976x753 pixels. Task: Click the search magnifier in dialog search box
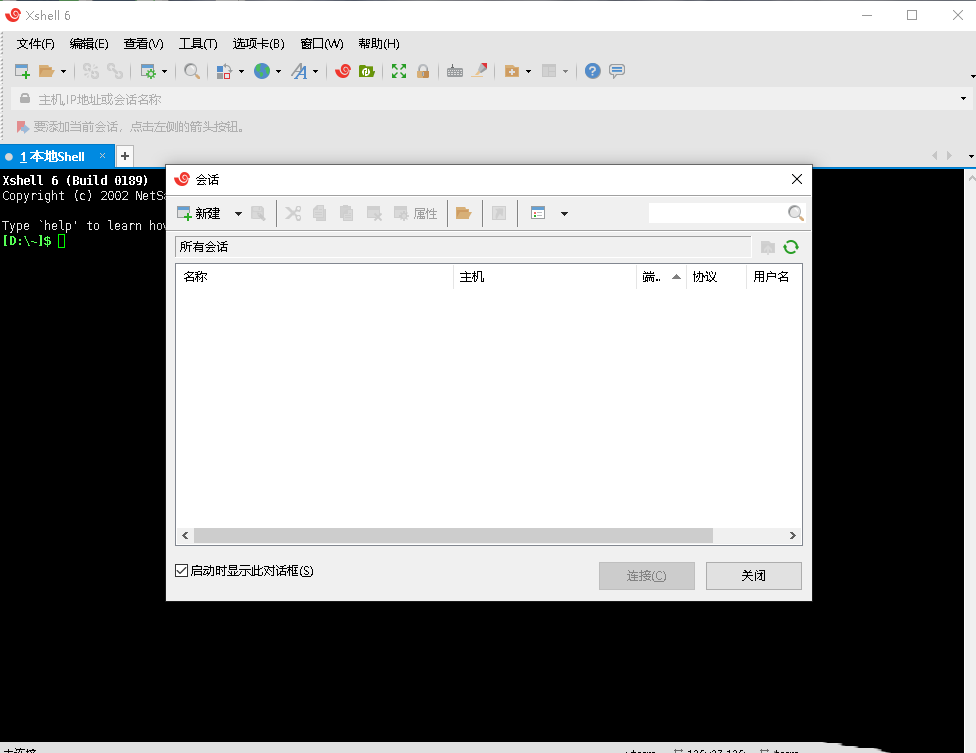click(795, 213)
